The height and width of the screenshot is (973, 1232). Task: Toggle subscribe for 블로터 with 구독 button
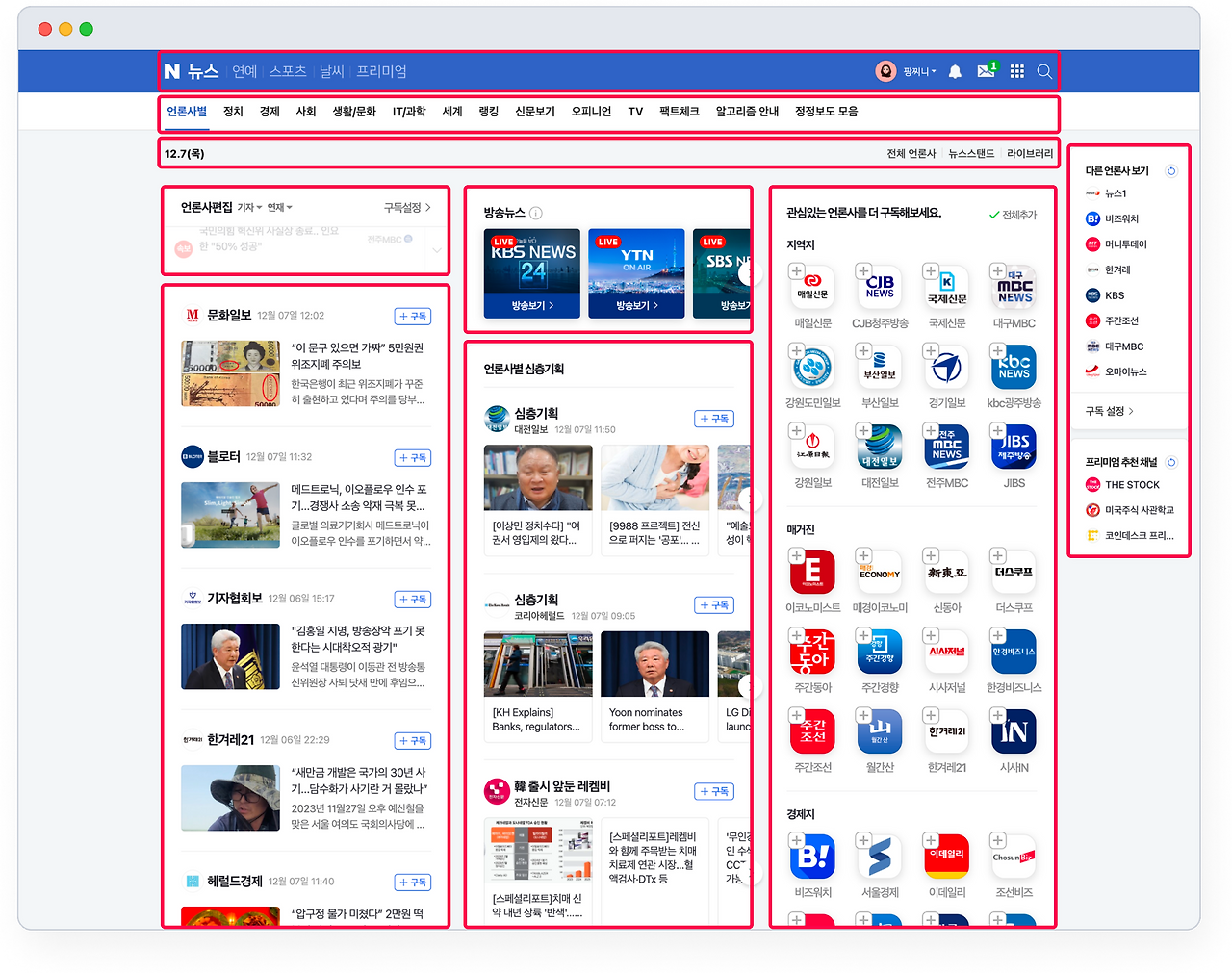[413, 458]
